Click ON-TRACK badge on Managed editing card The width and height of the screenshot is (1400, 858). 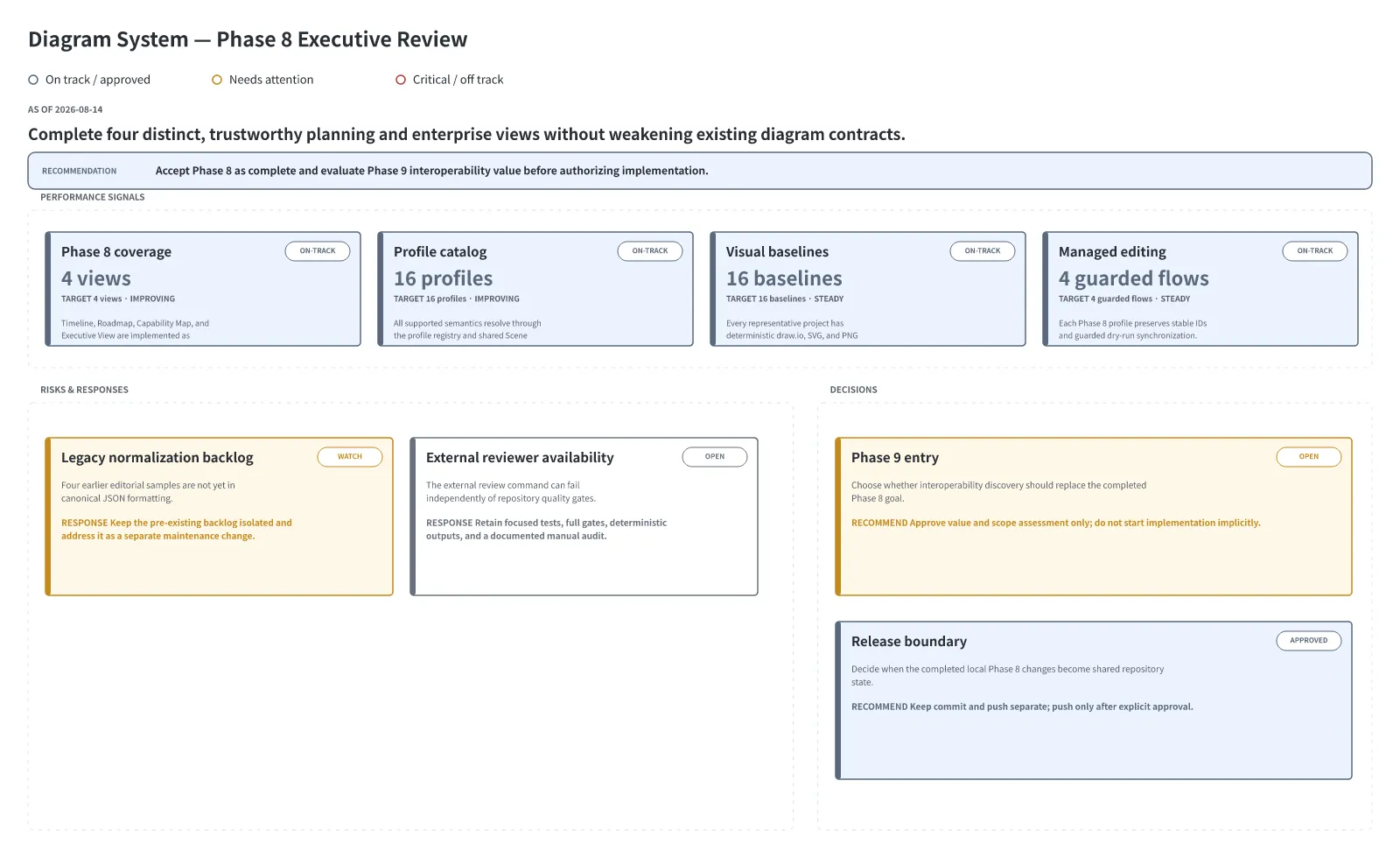pyautogui.click(x=1315, y=251)
